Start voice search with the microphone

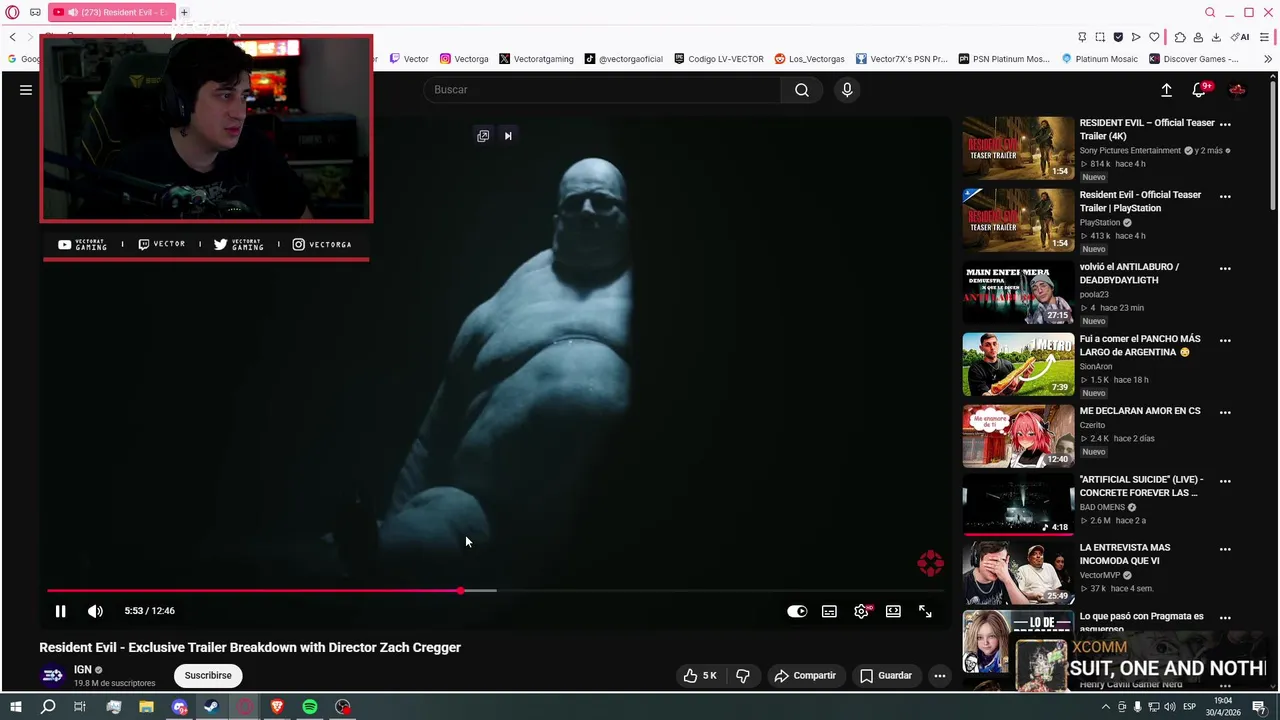coord(847,90)
